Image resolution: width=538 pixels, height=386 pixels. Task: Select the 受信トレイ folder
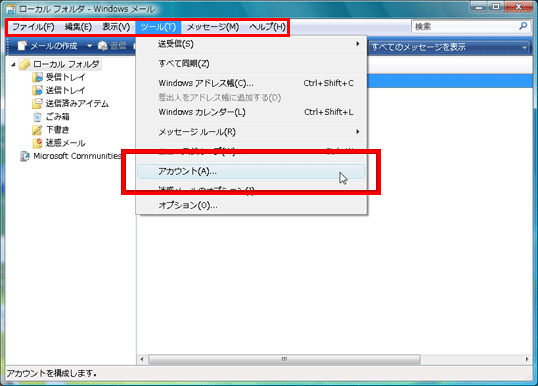coord(65,77)
